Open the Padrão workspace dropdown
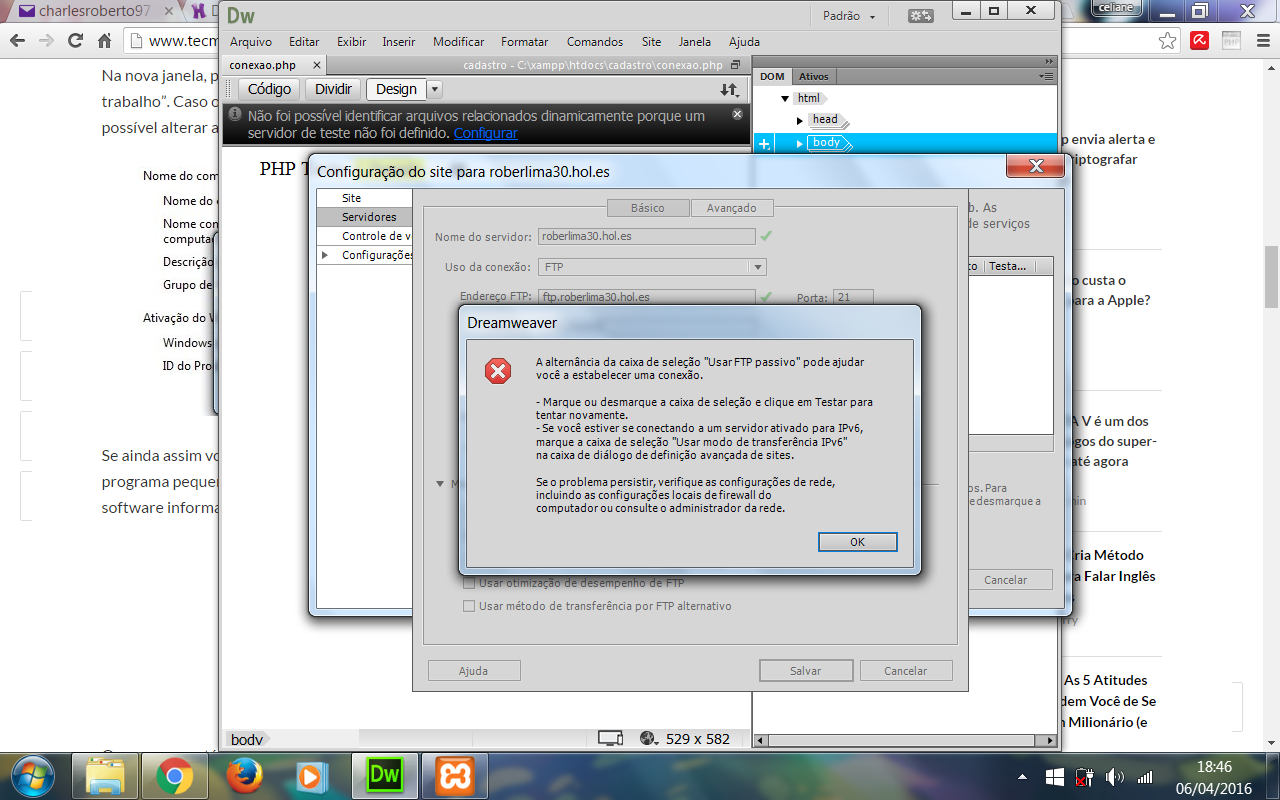 coord(849,16)
